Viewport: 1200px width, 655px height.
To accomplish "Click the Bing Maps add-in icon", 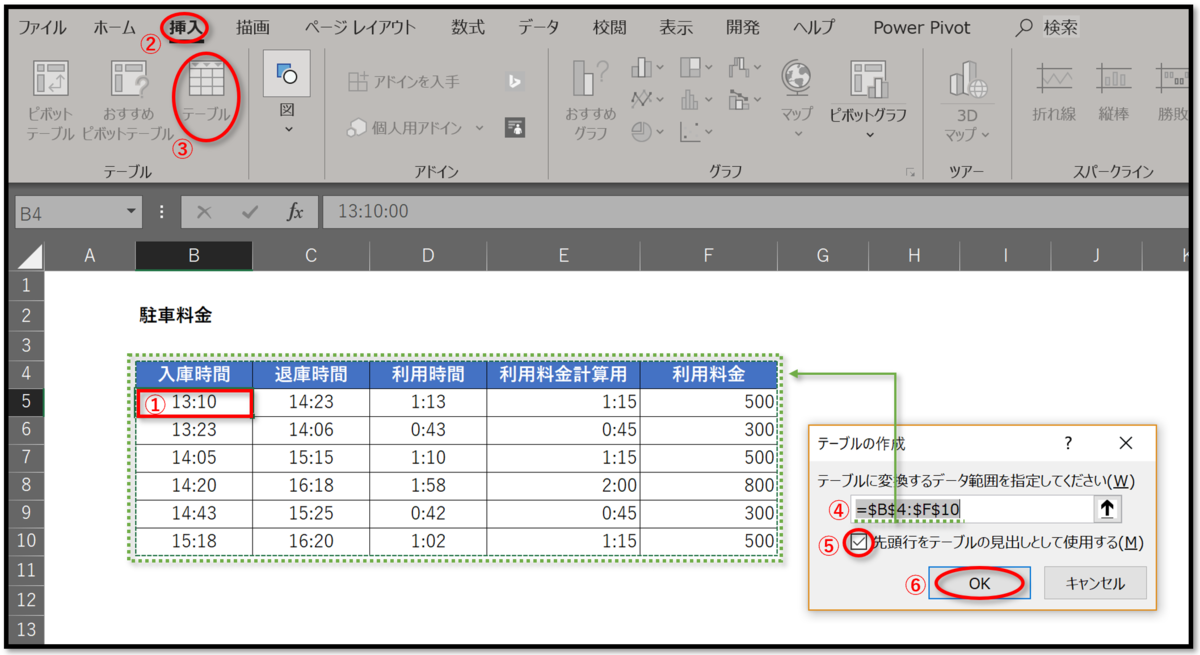I will coord(515,82).
